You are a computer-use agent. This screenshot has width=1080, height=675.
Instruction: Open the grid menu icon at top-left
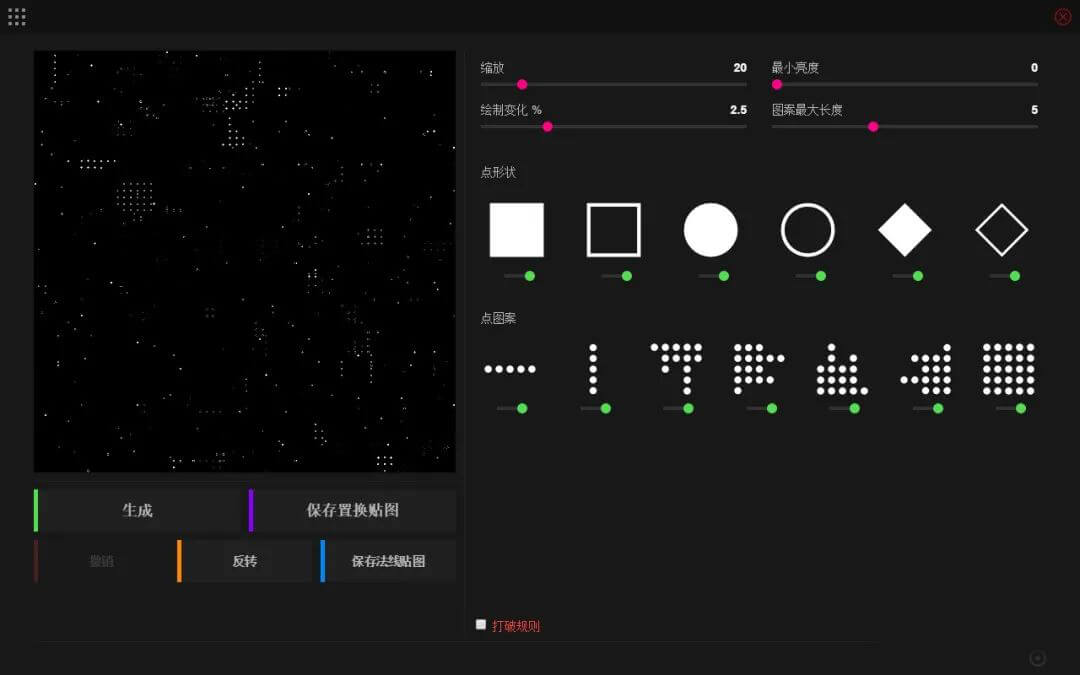click(17, 17)
